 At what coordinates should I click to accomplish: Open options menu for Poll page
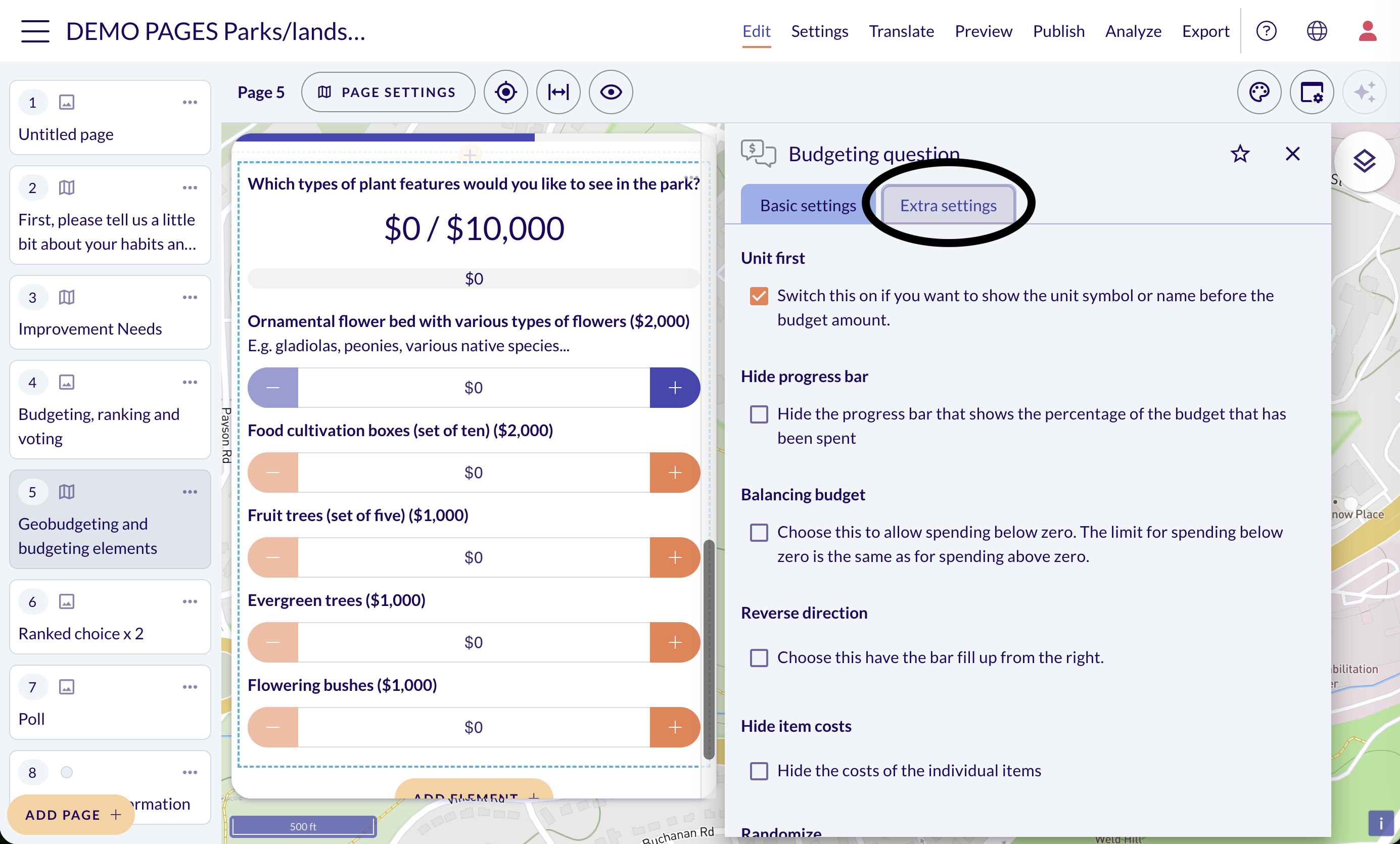(x=190, y=687)
